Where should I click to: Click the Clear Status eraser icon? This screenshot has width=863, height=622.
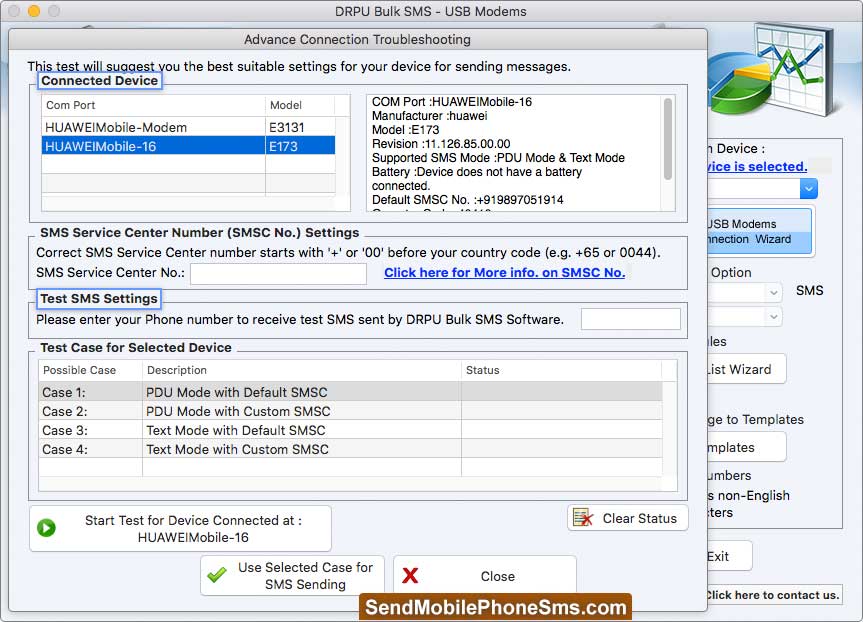[x=583, y=518]
